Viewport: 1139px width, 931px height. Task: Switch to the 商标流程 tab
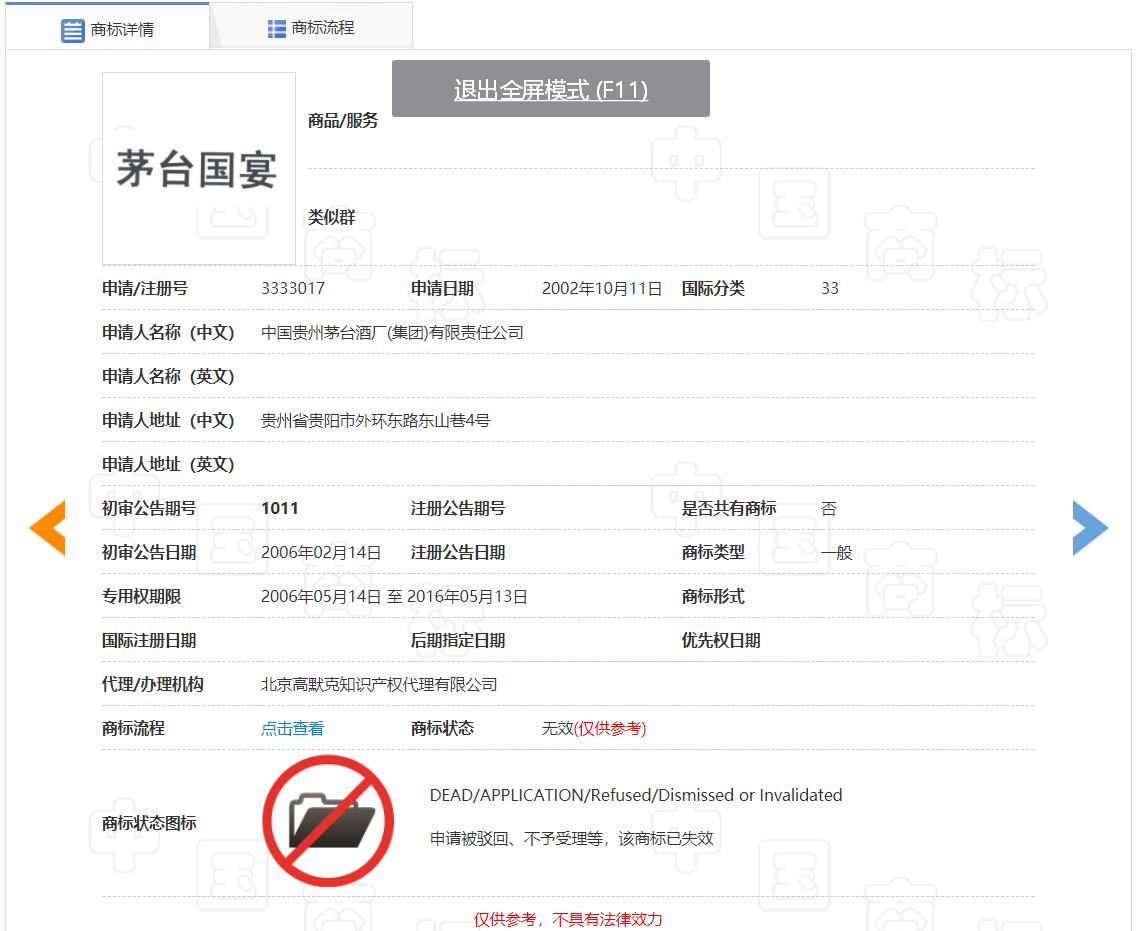(x=311, y=26)
